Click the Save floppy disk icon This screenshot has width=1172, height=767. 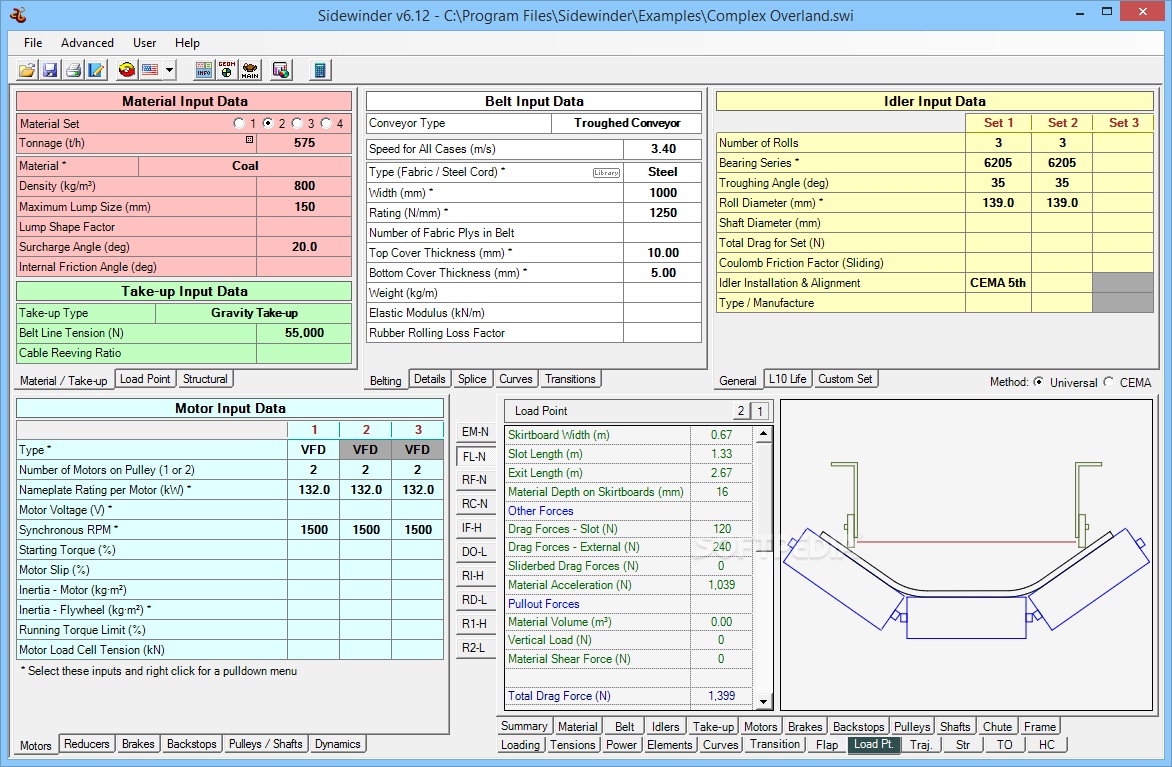click(50, 70)
